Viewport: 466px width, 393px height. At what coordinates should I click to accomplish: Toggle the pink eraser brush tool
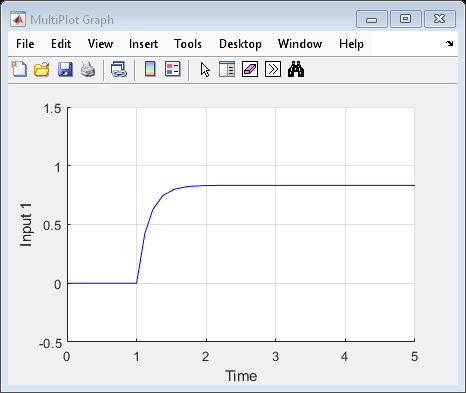250,69
